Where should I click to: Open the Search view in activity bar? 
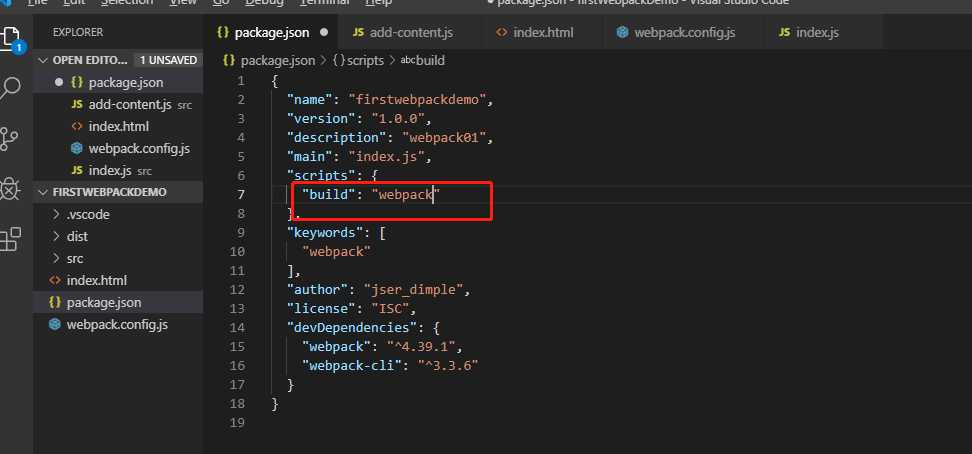(11, 88)
